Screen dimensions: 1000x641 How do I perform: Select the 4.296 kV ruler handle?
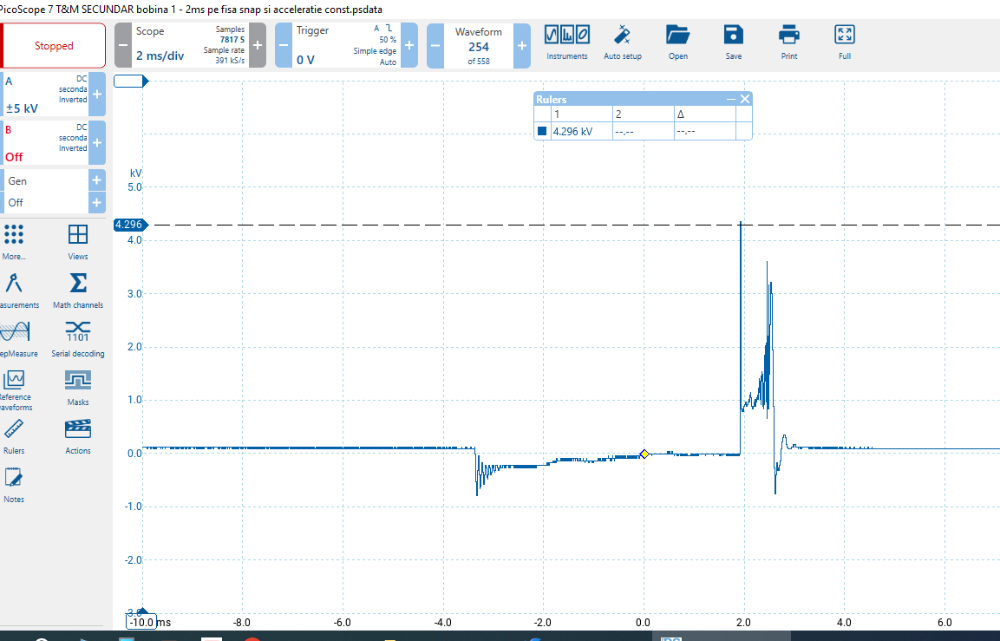coord(129,225)
